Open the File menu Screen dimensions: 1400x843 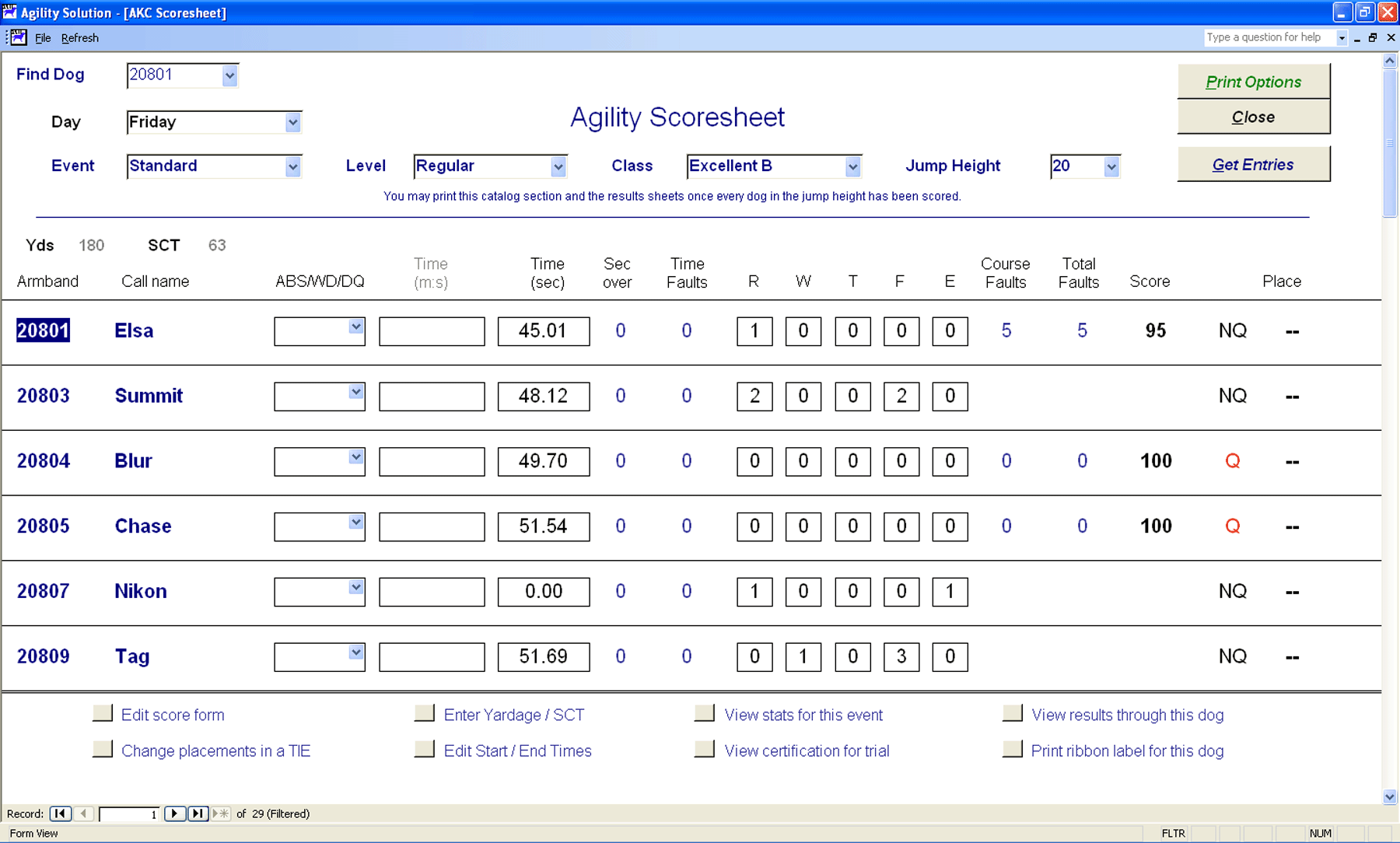43,37
